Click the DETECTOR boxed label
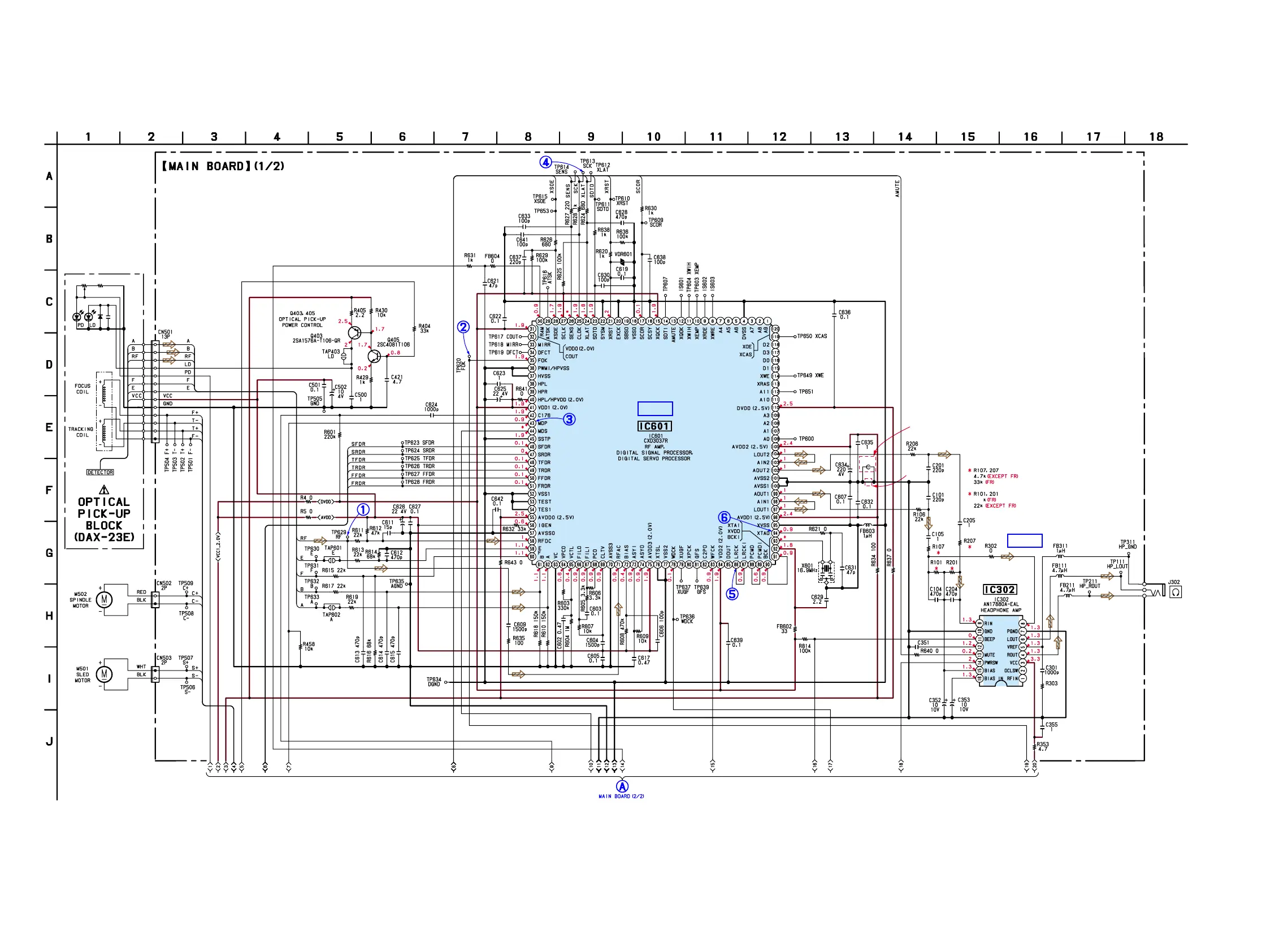 click(100, 472)
